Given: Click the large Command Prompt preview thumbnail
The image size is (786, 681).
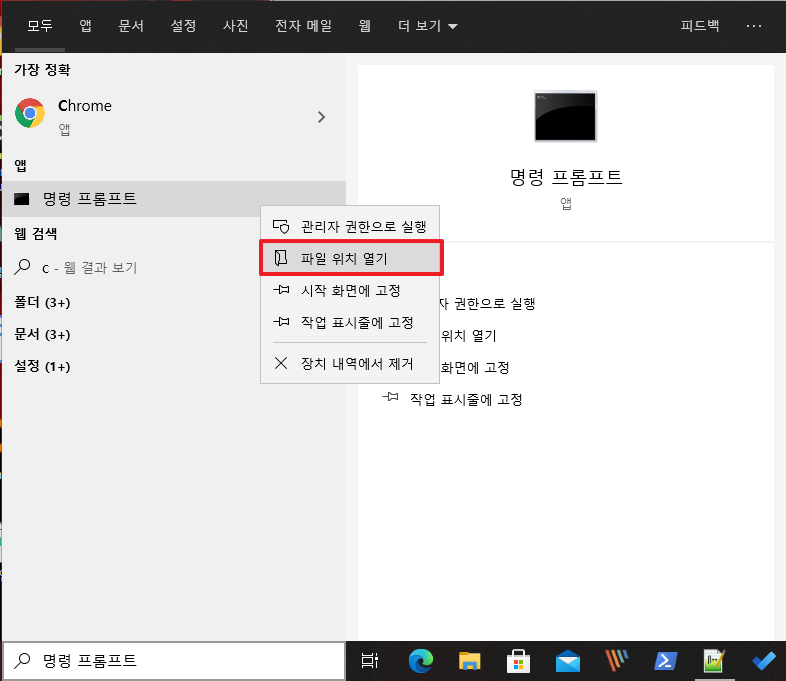Looking at the screenshot, I should (565, 116).
